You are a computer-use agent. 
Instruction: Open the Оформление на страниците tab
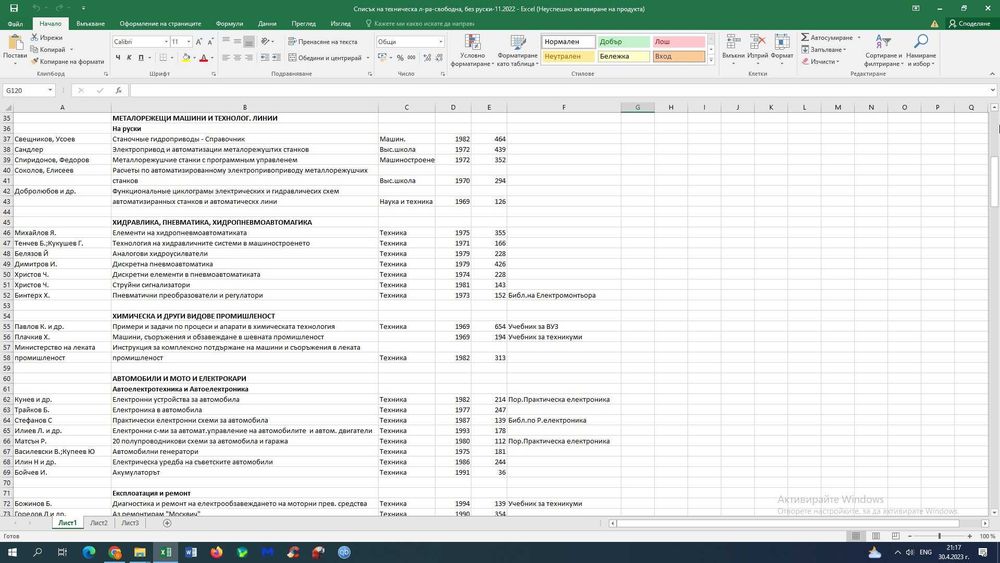[160, 24]
